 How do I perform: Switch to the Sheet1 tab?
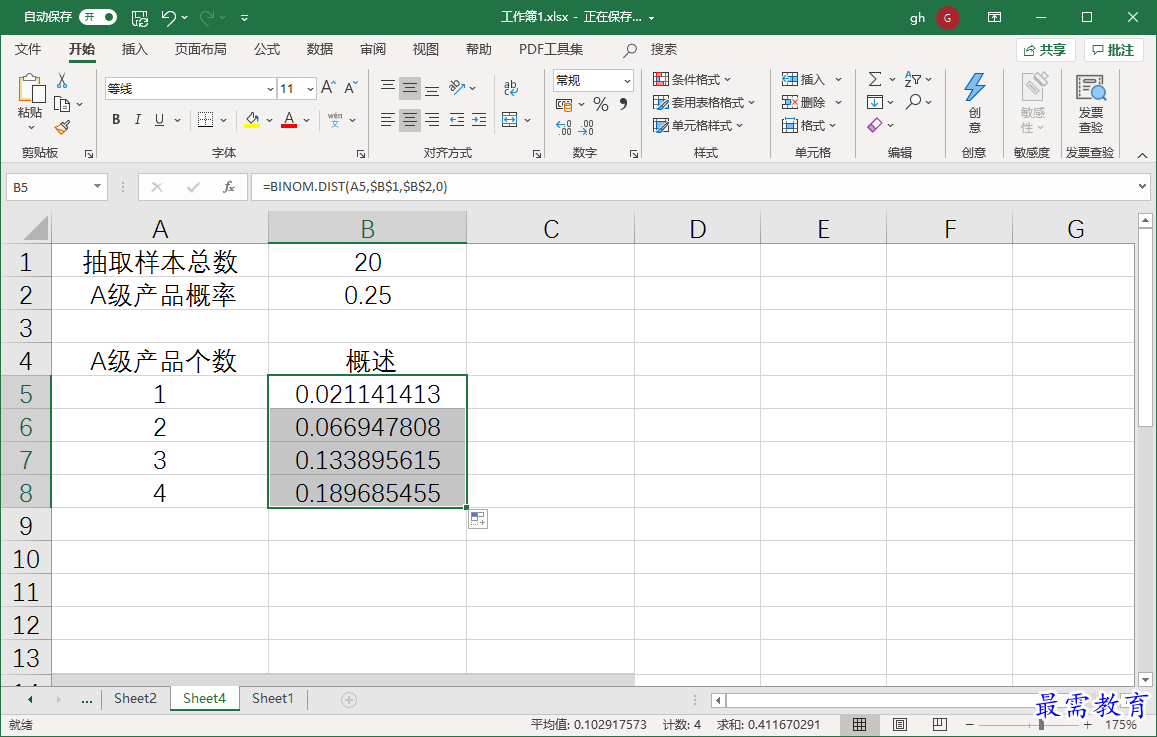click(273, 699)
